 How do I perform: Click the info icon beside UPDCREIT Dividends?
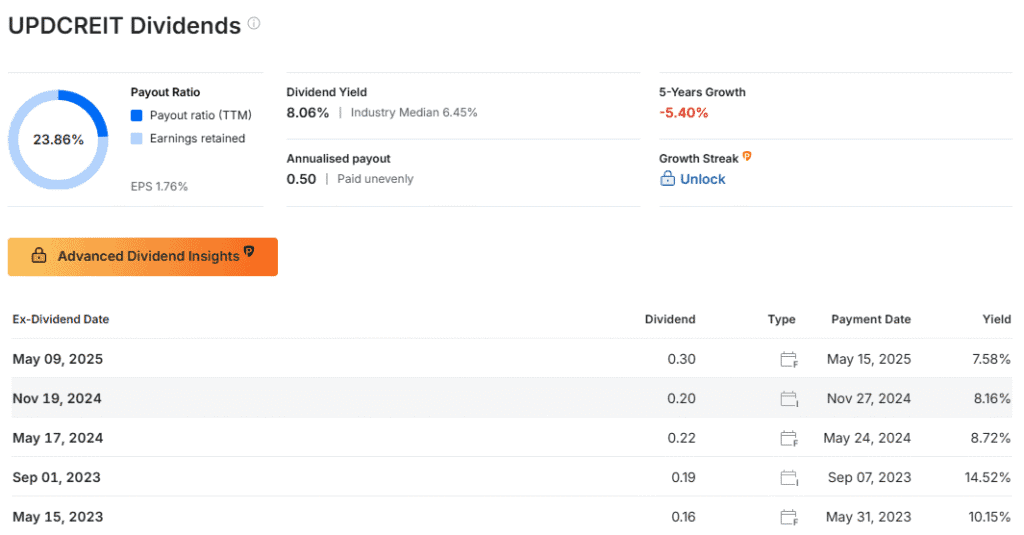[254, 24]
